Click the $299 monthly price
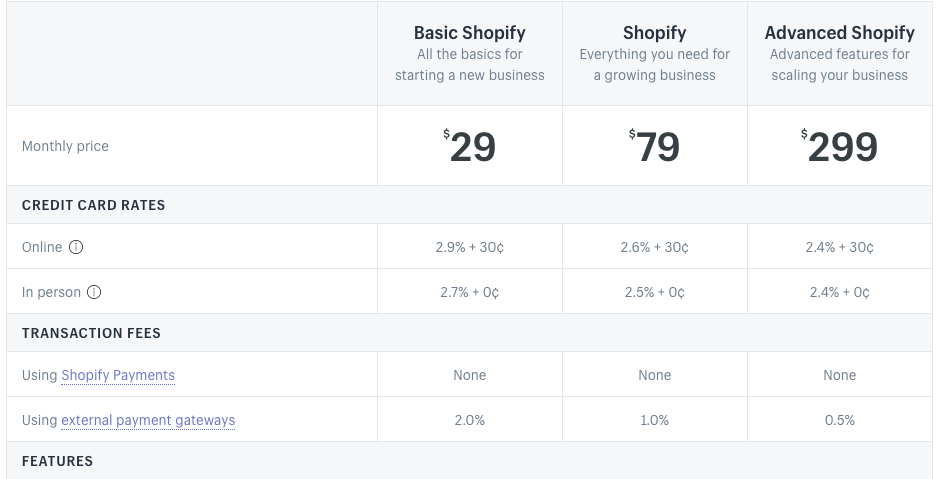Image resolution: width=942 pixels, height=479 pixels. pos(839,146)
